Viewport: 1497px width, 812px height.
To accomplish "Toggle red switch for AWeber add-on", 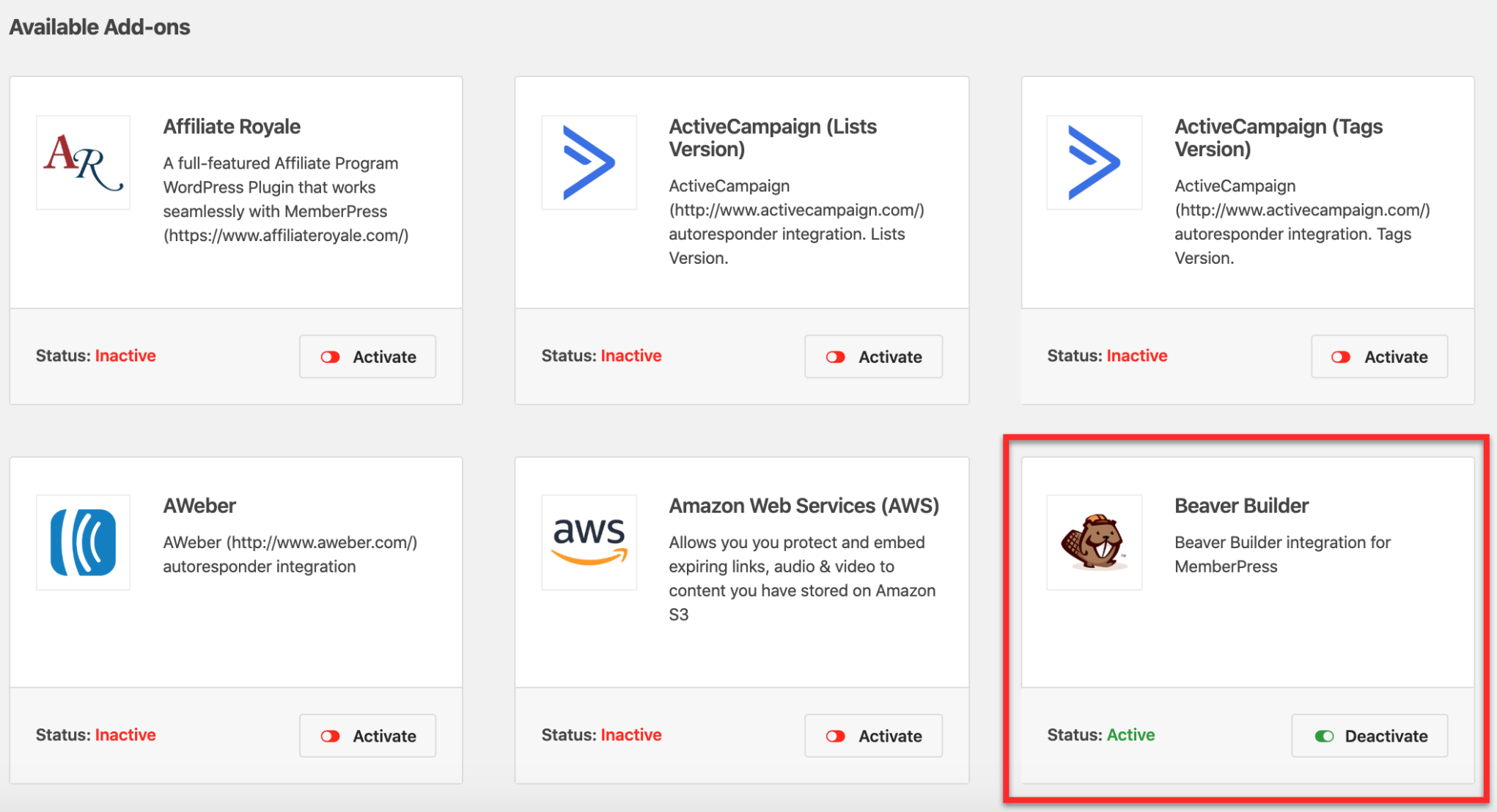I will click(x=331, y=736).
